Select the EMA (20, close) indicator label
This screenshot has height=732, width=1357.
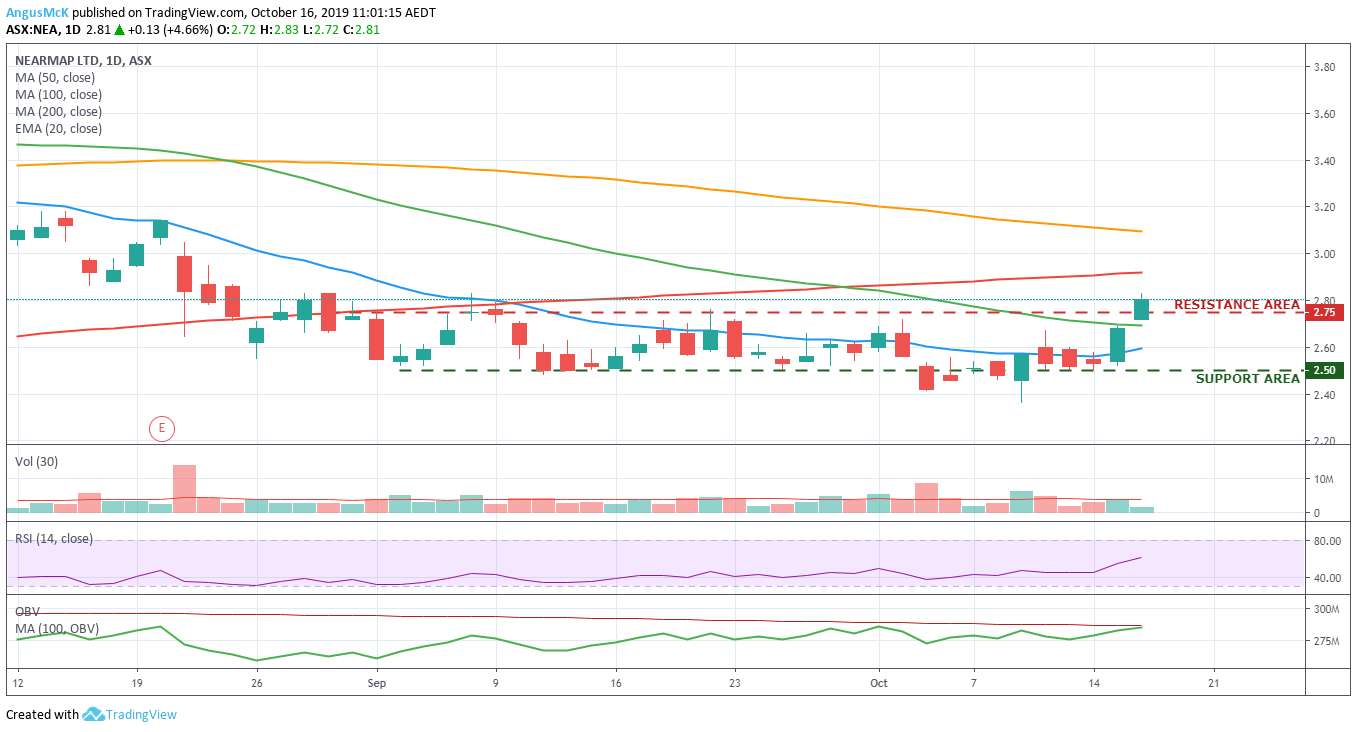(58, 128)
